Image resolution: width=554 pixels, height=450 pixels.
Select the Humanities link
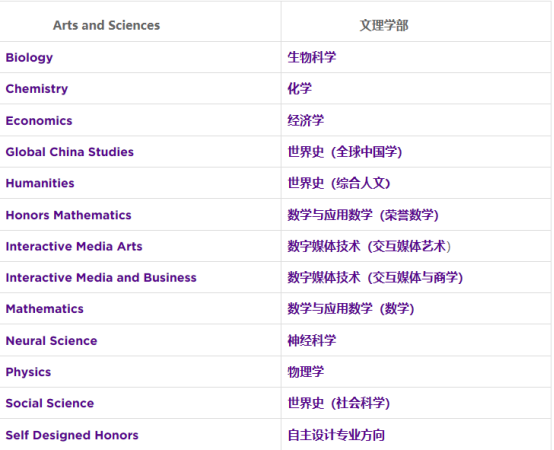pyautogui.click(x=40, y=183)
